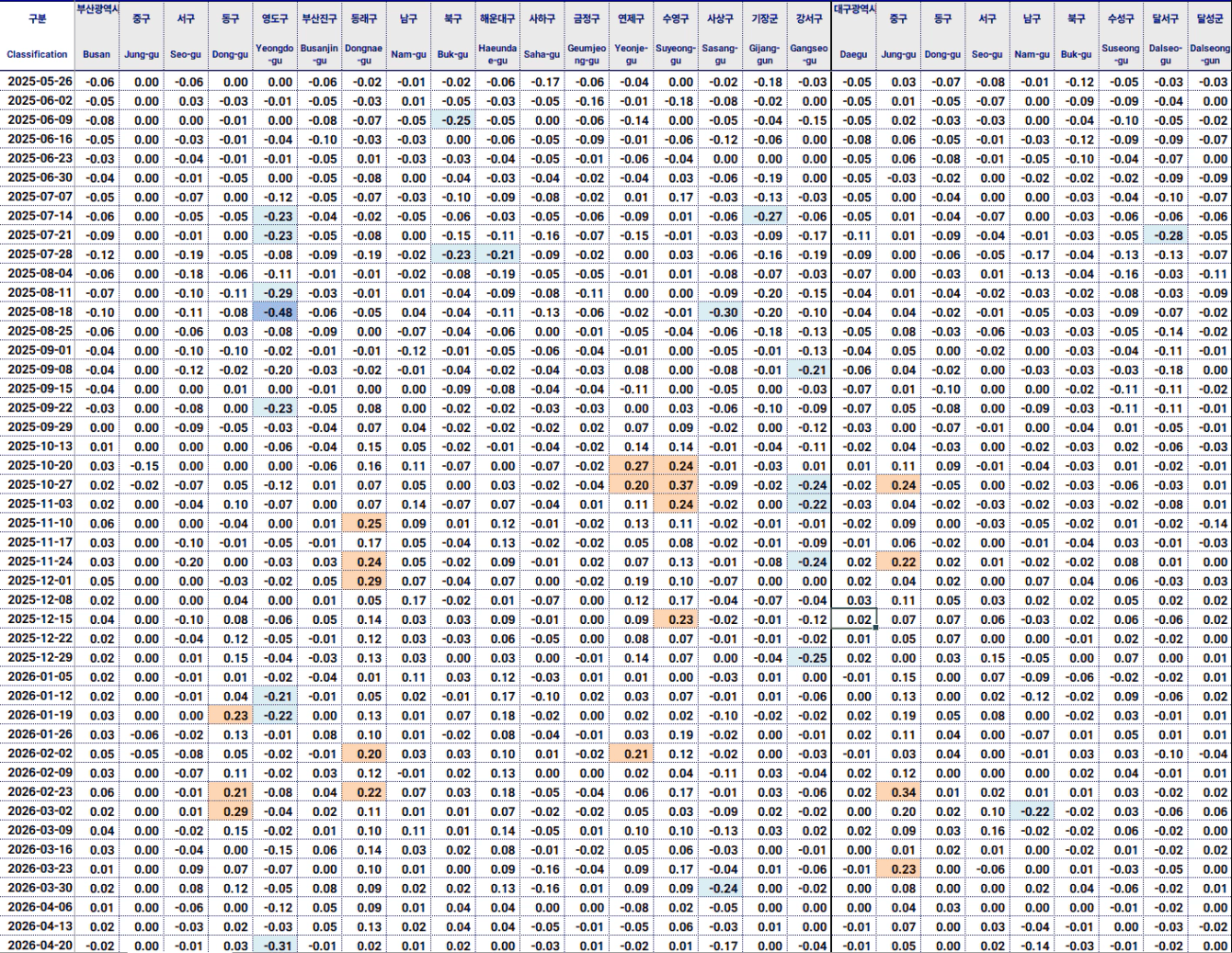Screen dimensions: 1232x953
Task: Click the outlined Daegu cell for 2025-12-15
Action: tap(853, 619)
